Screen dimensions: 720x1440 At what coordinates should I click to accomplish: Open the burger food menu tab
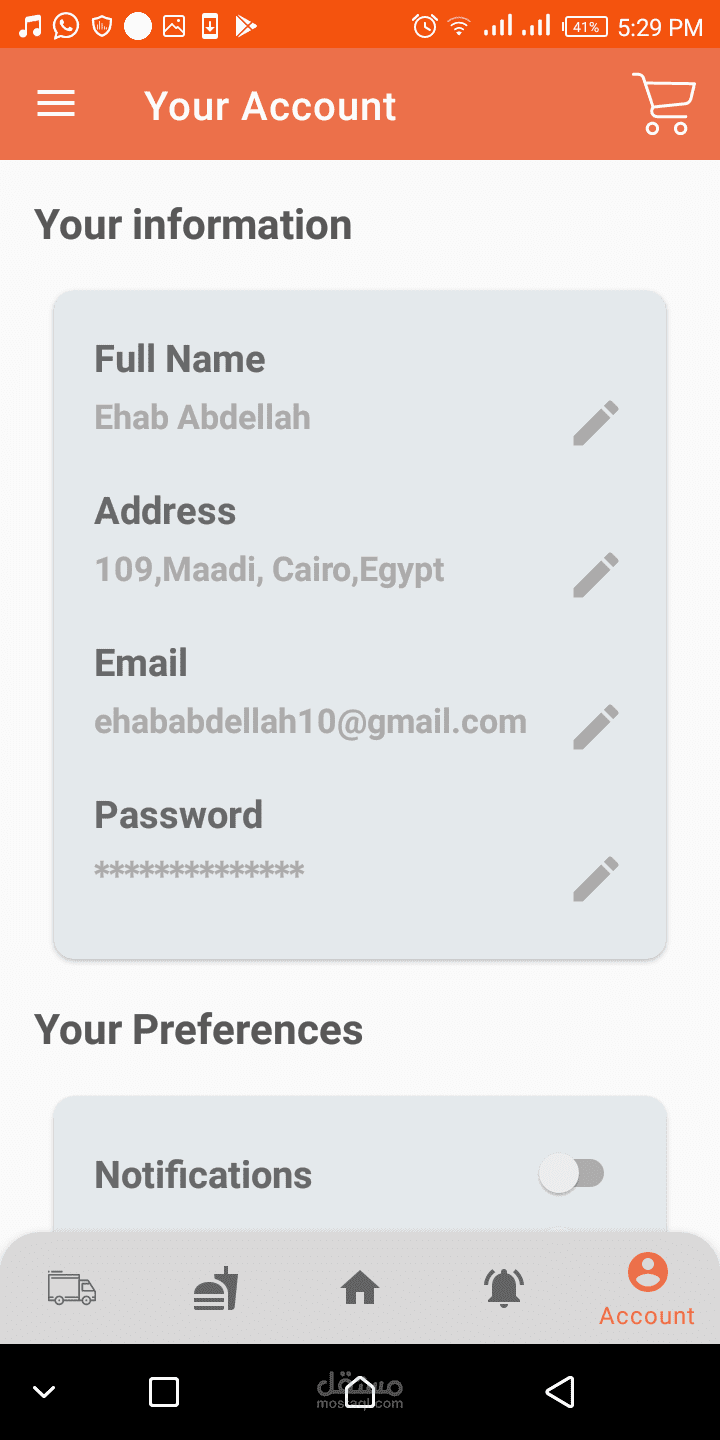pos(216,1288)
